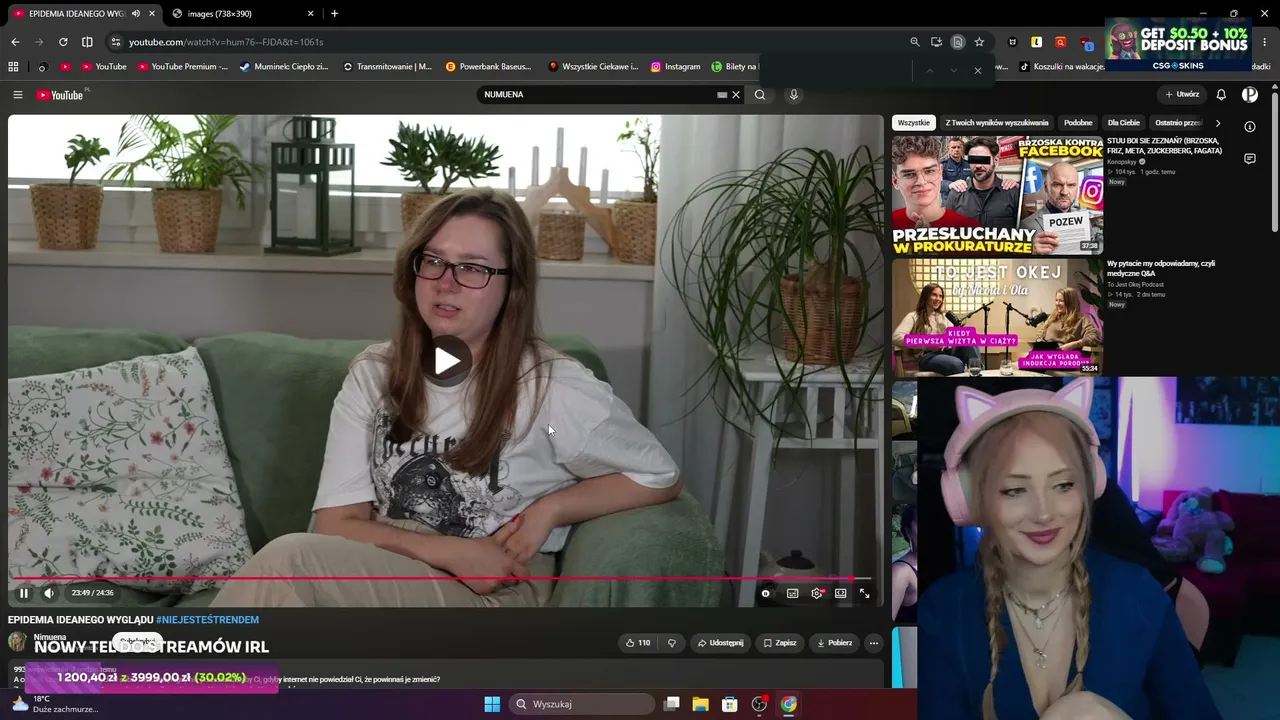Open more actions ellipsis under the video
Image resolution: width=1280 pixels, height=720 pixels.
[x=874, y=643]
